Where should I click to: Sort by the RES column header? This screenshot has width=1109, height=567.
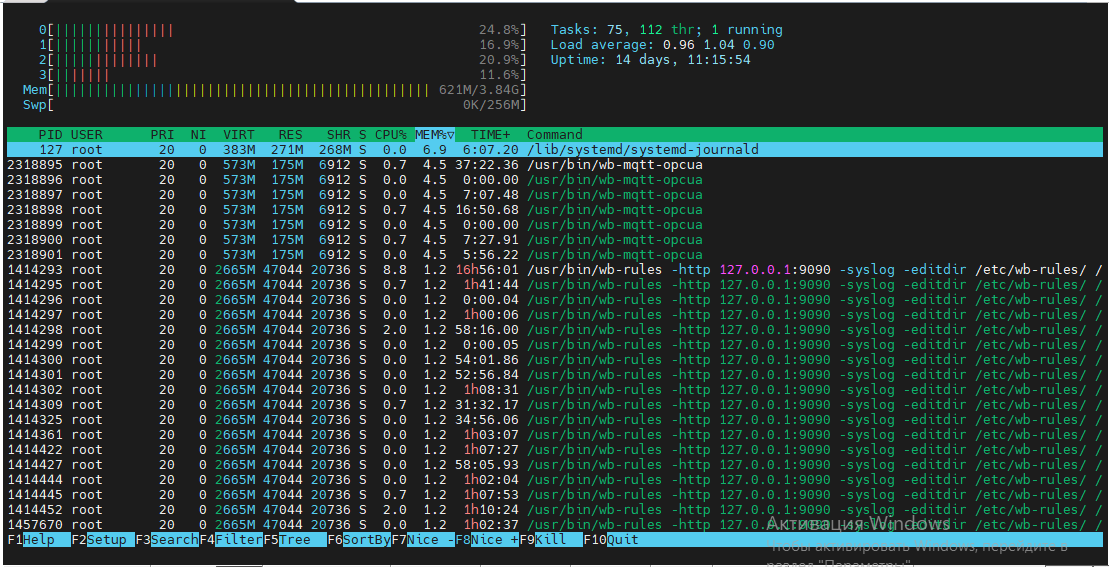(x=291, y=134)
